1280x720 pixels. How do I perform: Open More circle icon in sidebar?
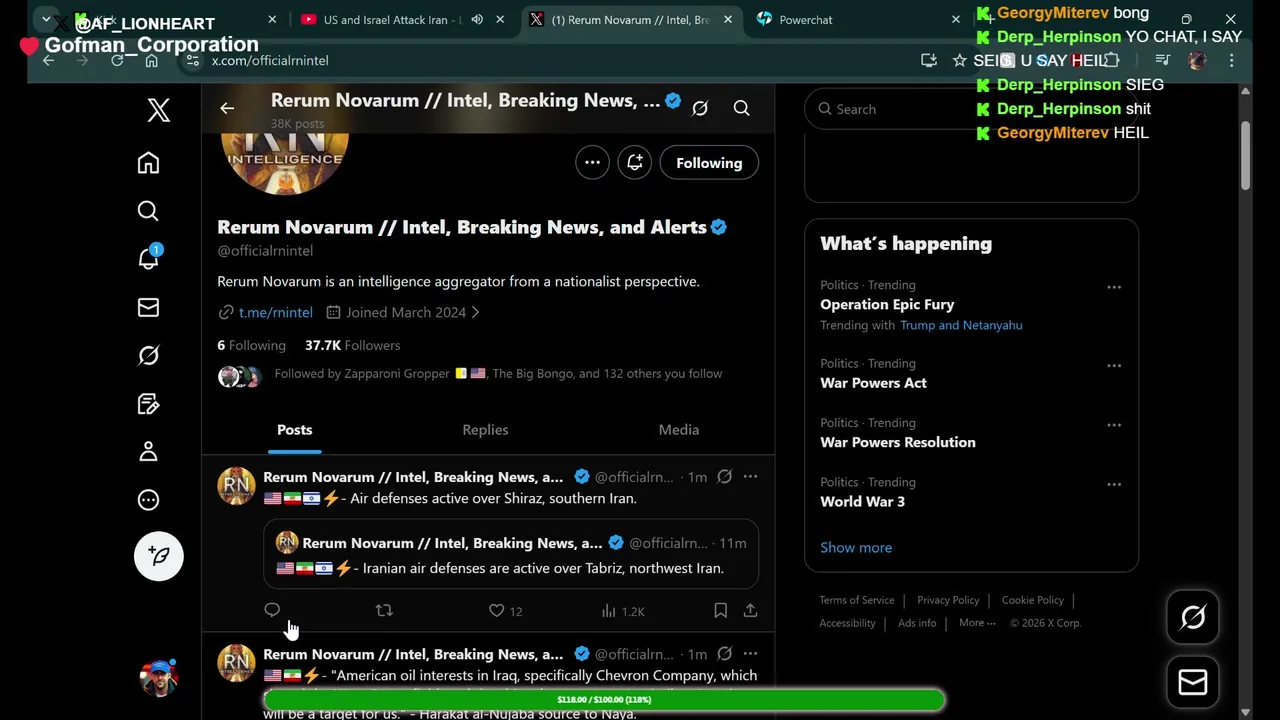(x=148, y=500)
